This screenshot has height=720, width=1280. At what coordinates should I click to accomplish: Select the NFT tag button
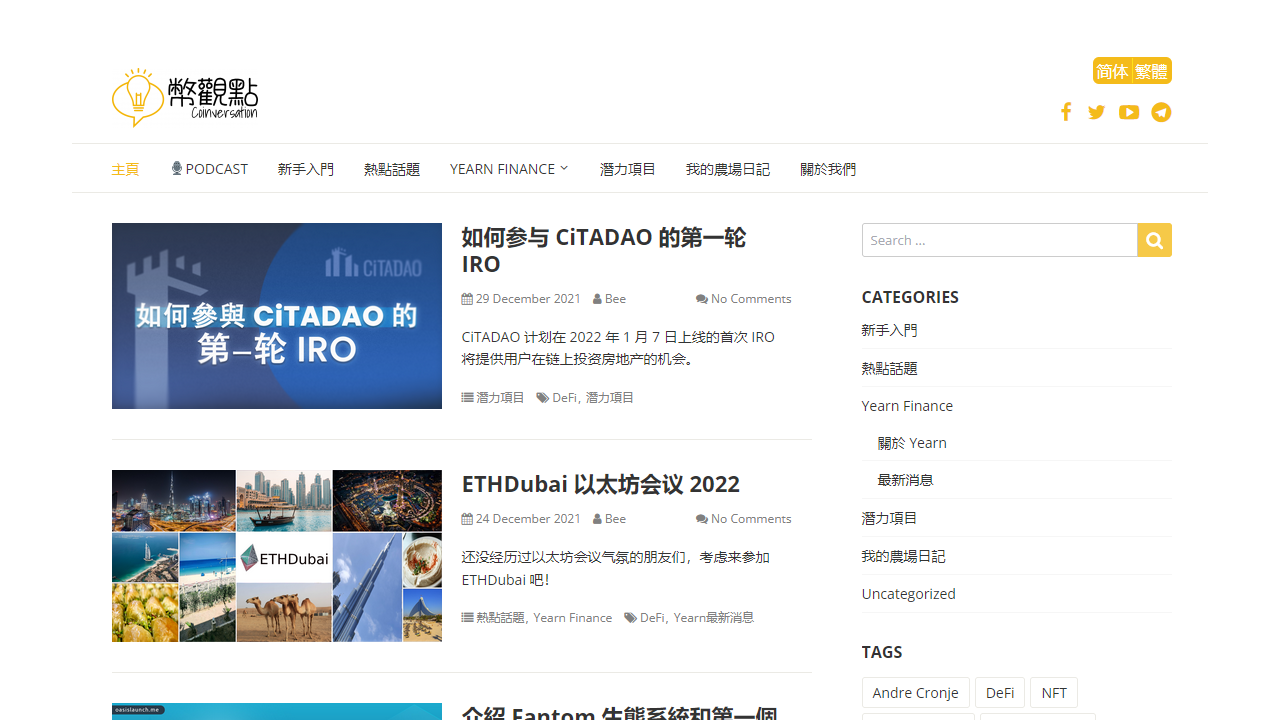point(1054,693)
